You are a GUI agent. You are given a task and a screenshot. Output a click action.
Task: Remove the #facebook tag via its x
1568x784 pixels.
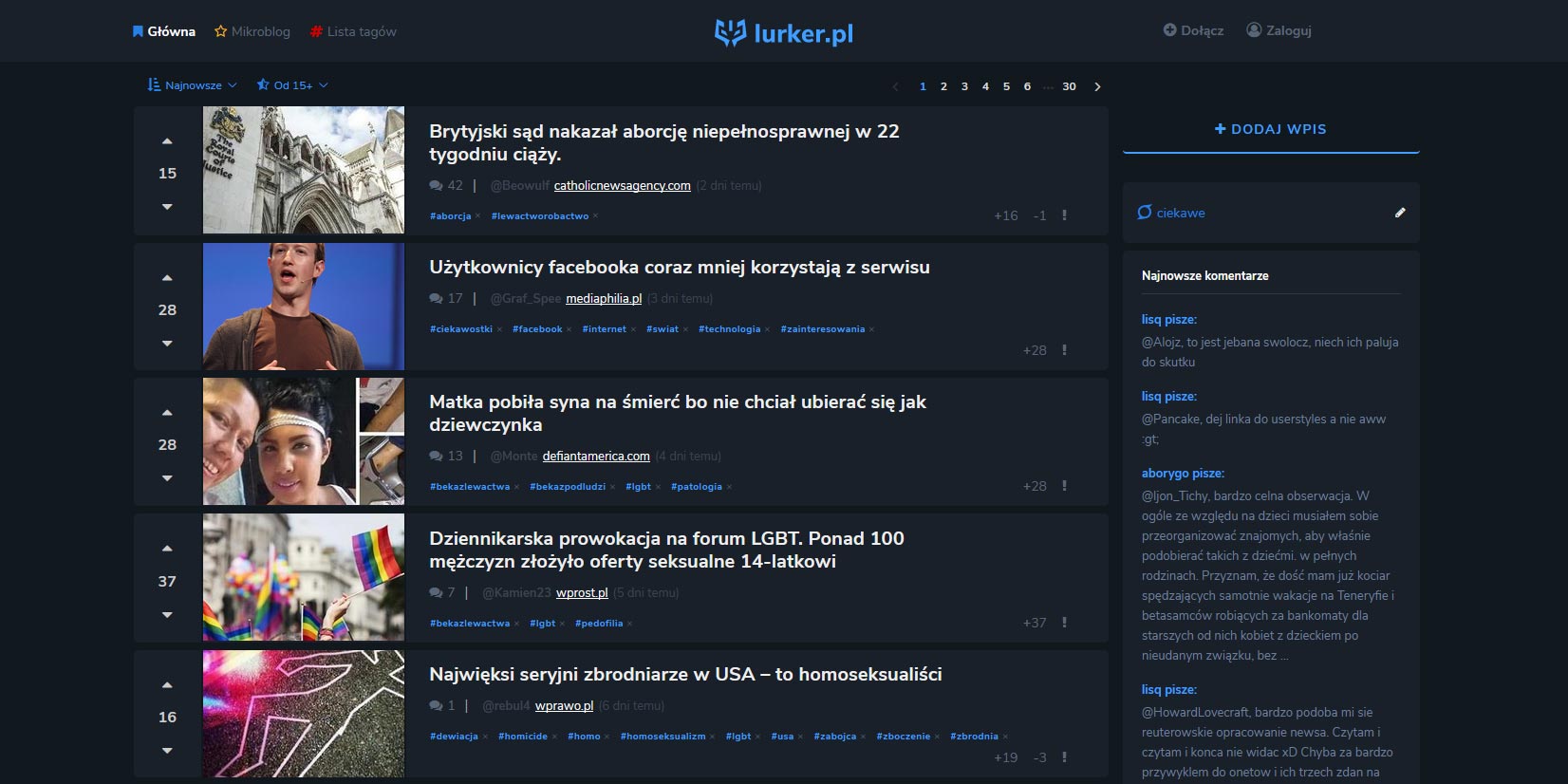569,329
